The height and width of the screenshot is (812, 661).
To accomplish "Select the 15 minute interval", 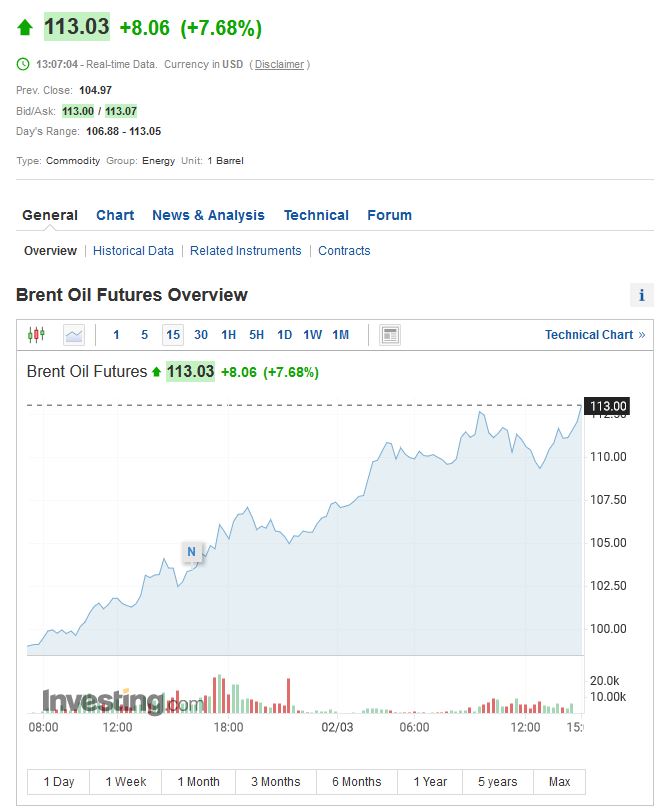I will (173, 335).
